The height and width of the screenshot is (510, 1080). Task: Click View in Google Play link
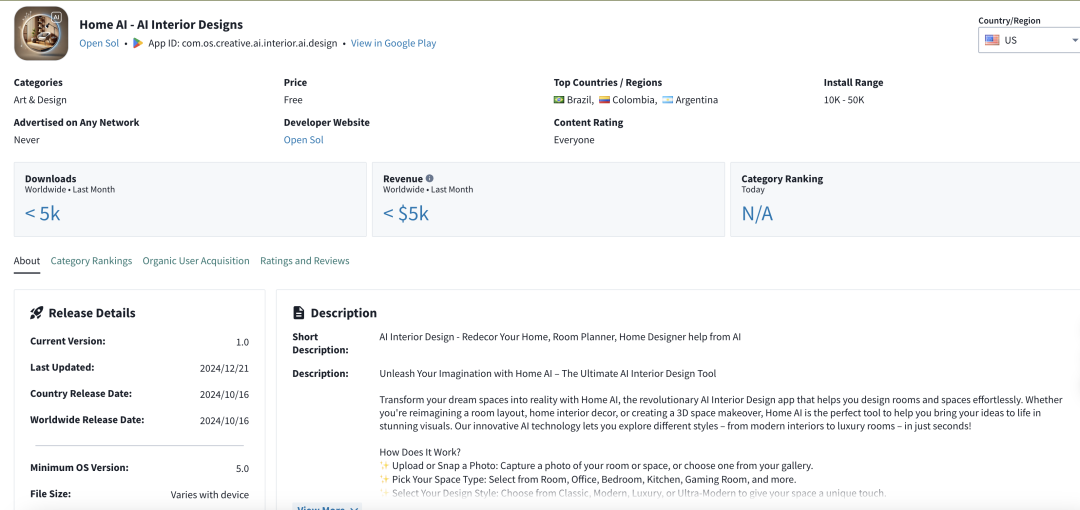[x=393, y=43]
